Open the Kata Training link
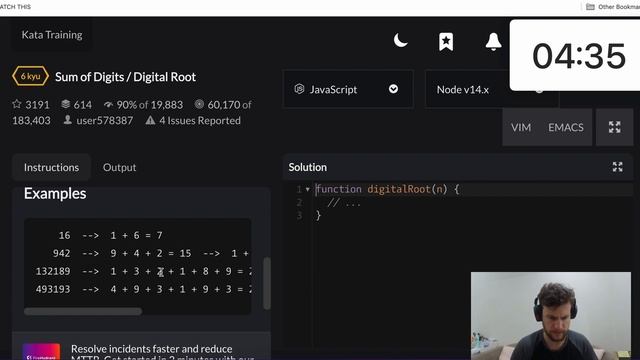640x360 pixels. (52, 35)
